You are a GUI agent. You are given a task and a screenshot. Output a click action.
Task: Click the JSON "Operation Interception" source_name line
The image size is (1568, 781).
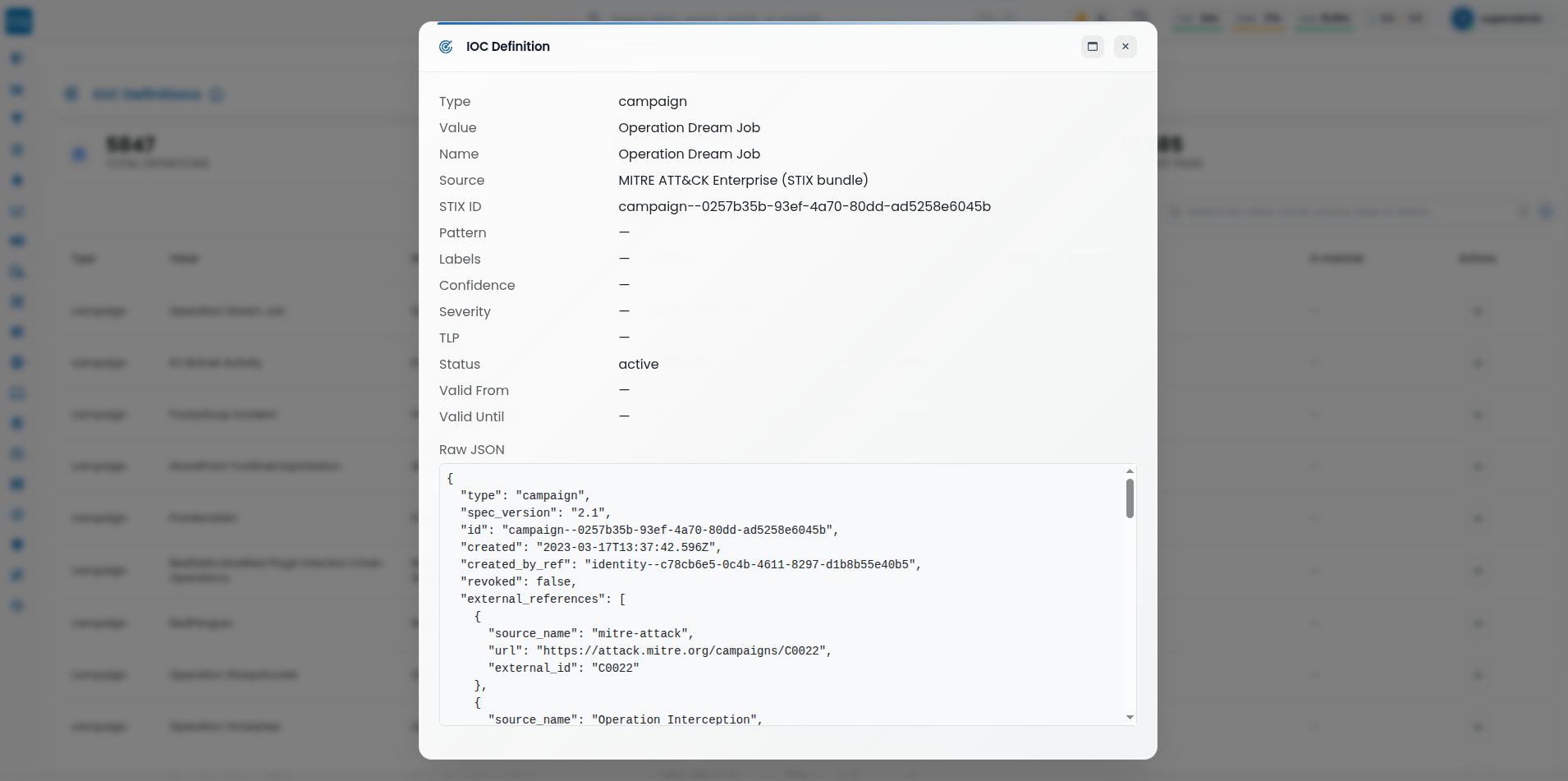coord(626,720)
